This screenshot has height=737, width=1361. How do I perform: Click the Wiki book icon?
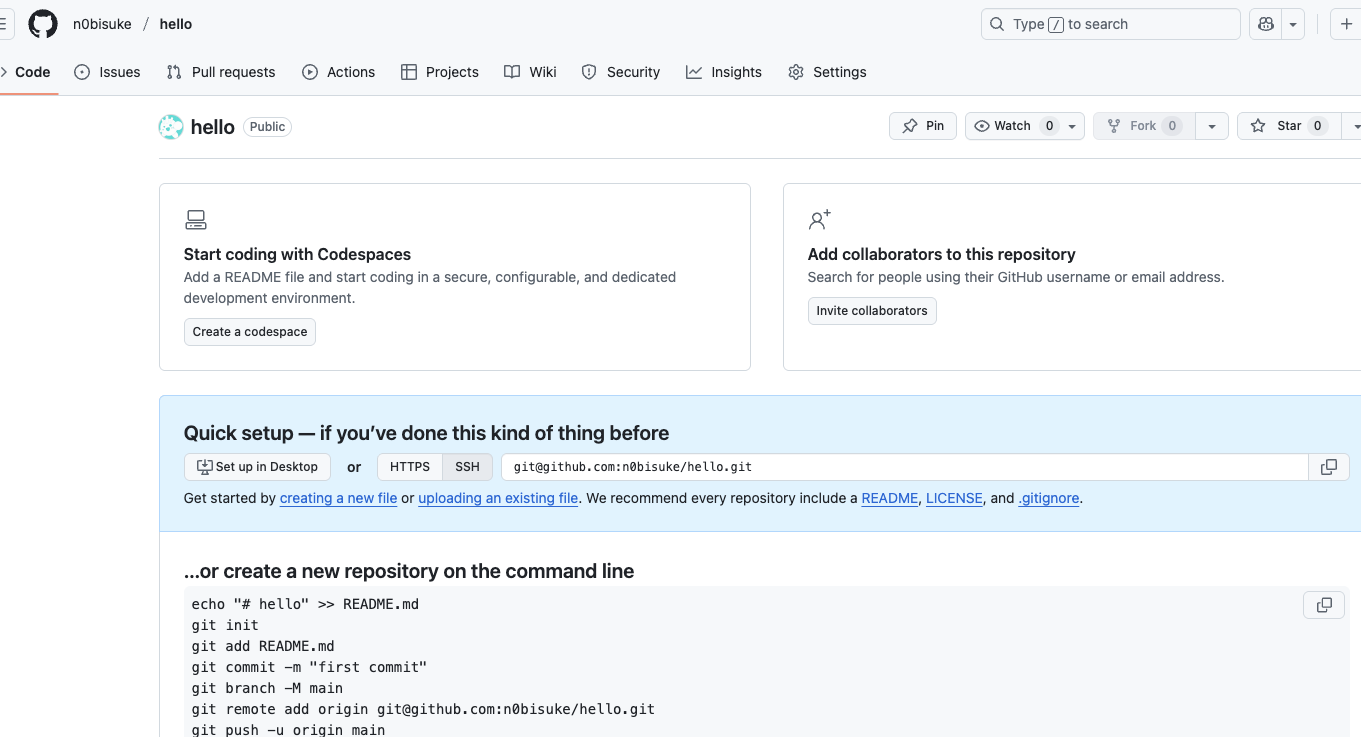point(512,72)
